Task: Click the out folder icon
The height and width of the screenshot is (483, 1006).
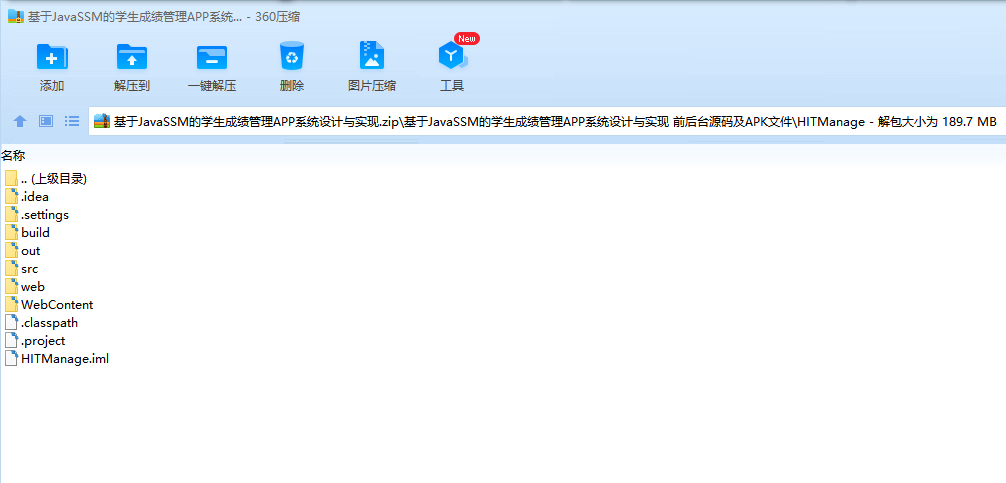Action: click(12, 250)
